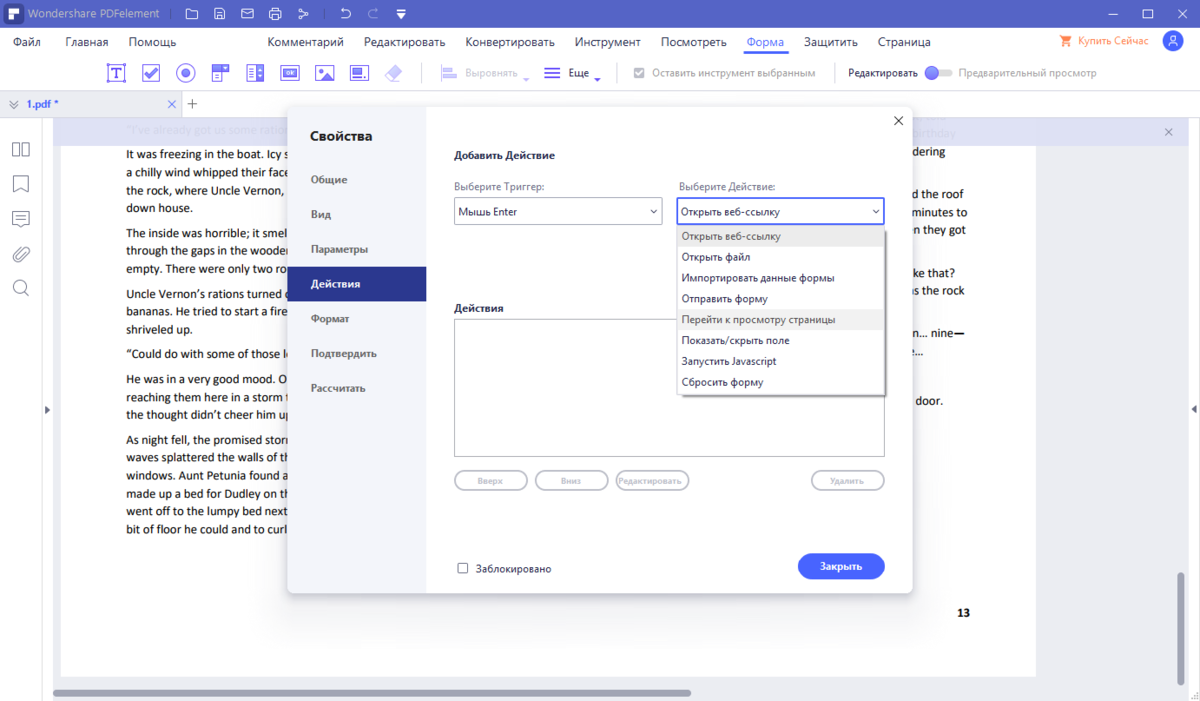Dismiss the blue notification bar
Screen dimensions: 1200x701
pos(1168,132)
